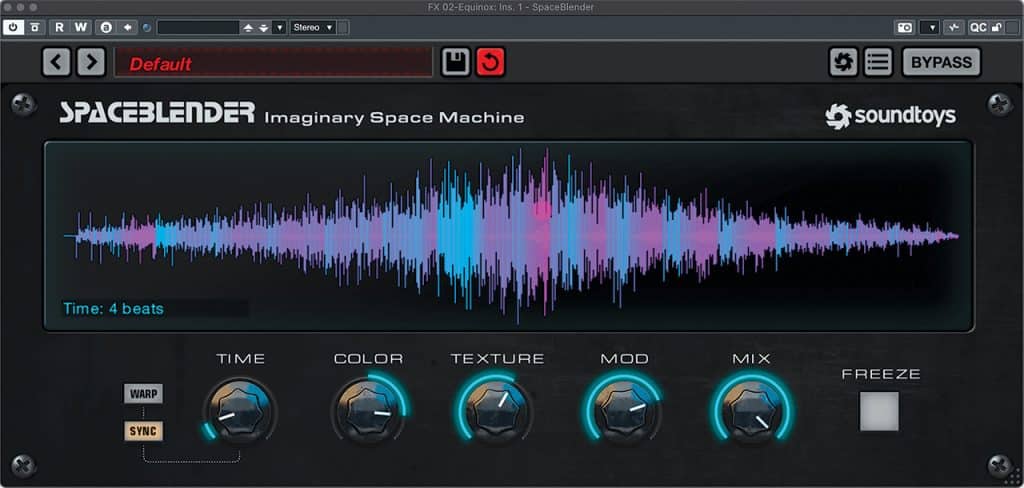Screen dimensions: 1024x488
Task: Toggle the WARP mode switch
Action: coord(143,393)
